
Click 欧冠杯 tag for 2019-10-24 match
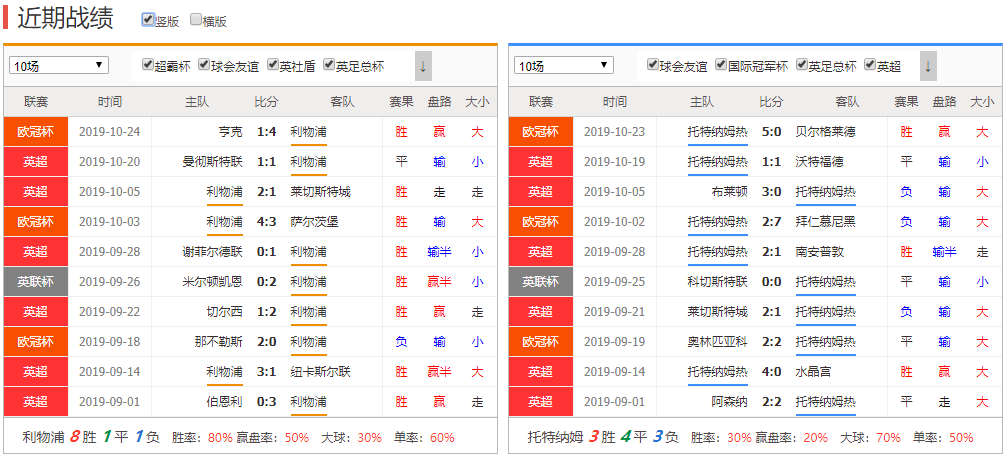pos(35,132)
